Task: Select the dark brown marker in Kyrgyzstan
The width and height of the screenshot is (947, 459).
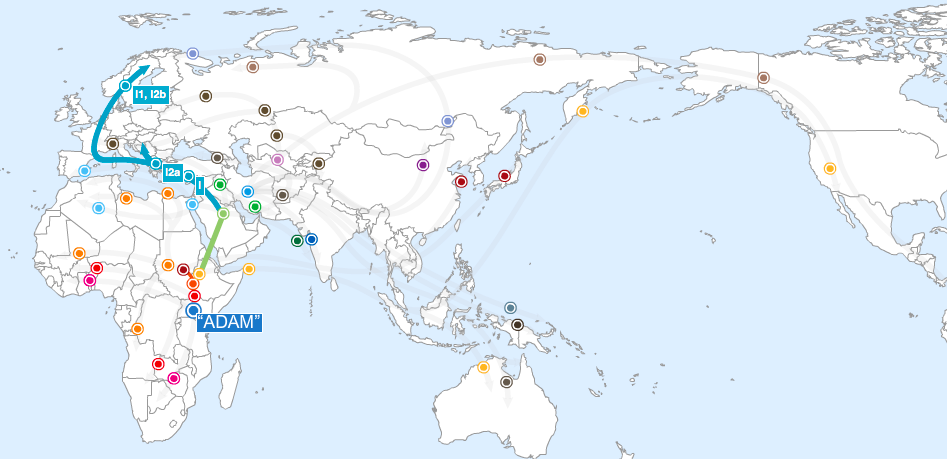Action: 318,164
